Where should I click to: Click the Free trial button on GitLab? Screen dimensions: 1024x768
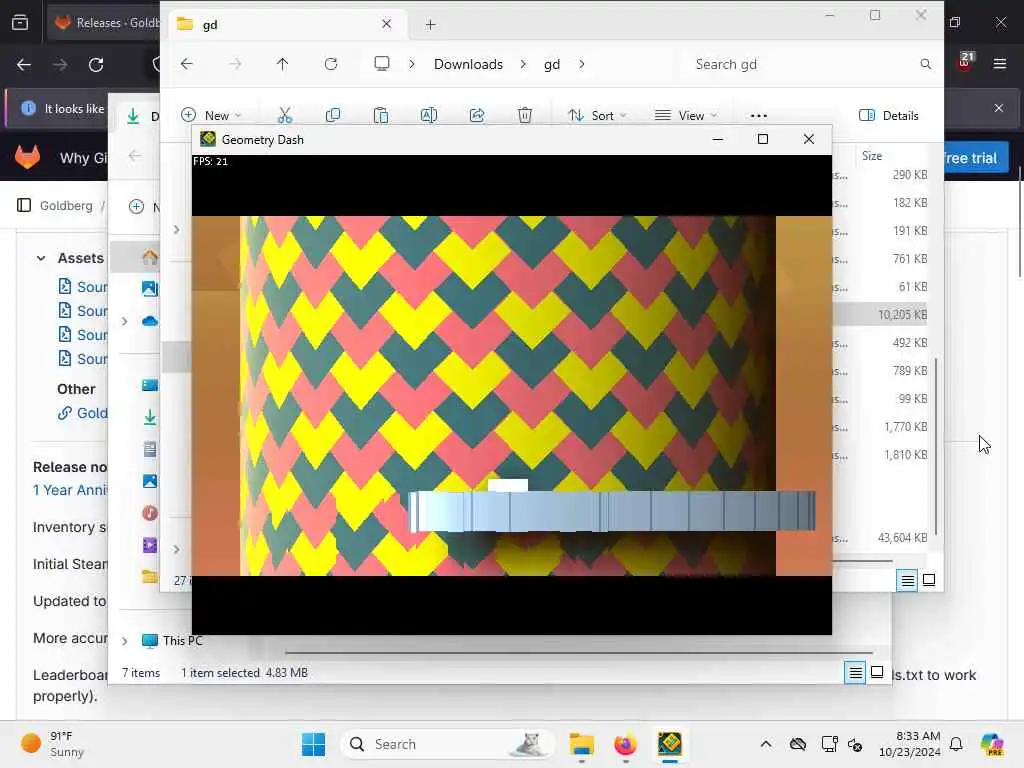971,158
